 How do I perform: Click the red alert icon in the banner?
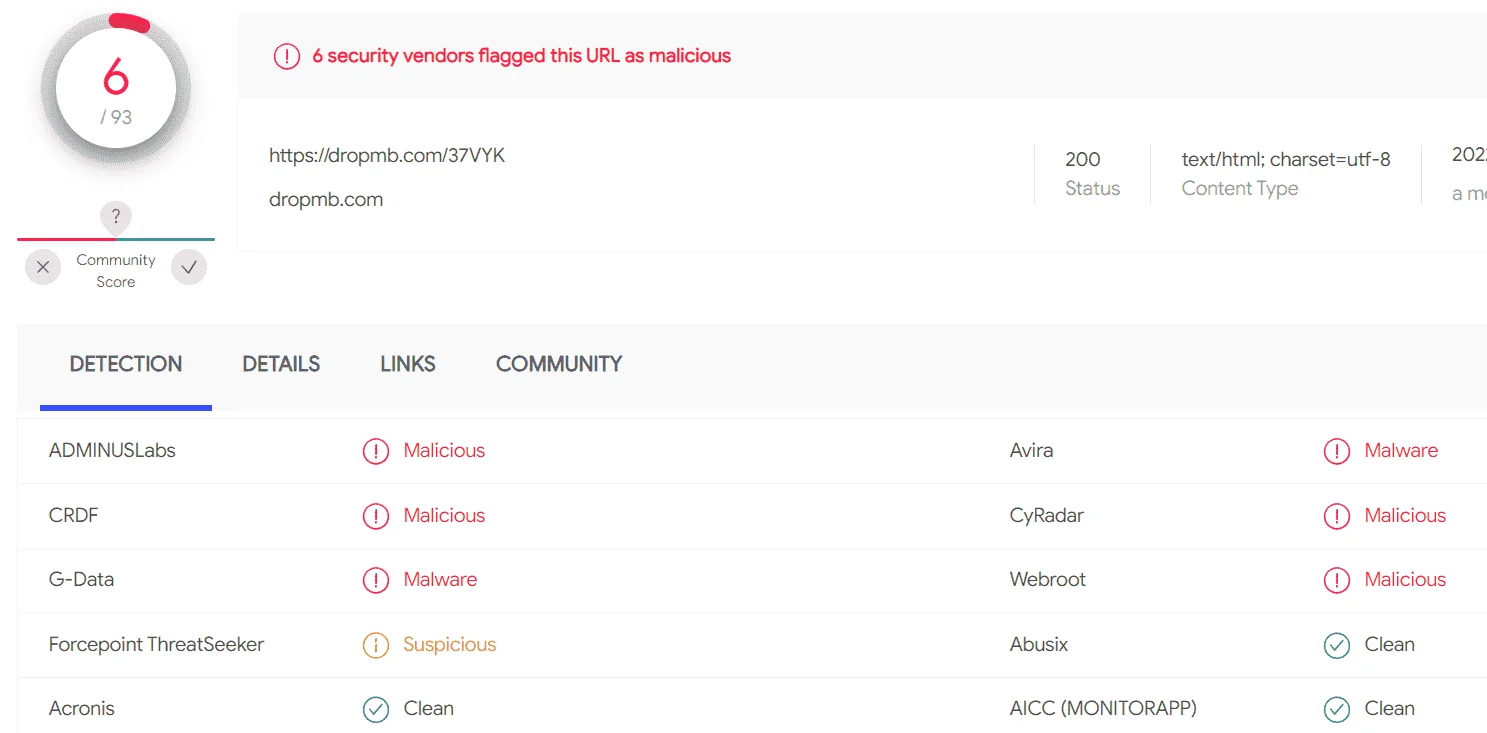click(287, 57)
